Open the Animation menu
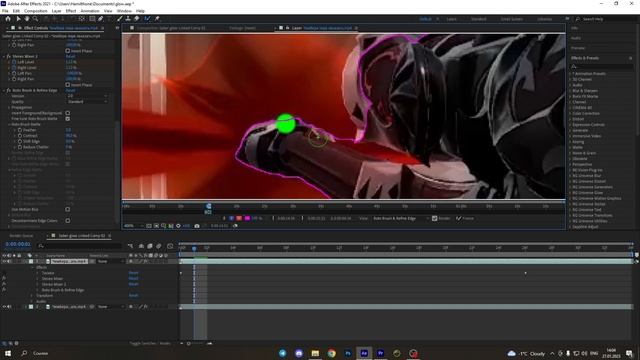This screenshot has width=640, height=360. tap(90, 11)
